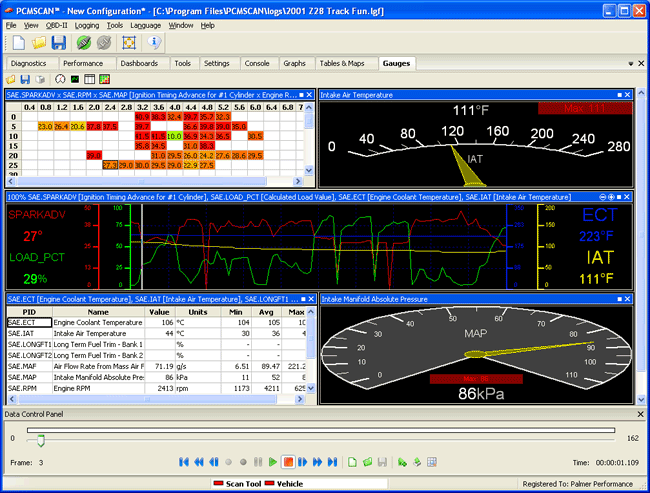Open the Logging menu
Viewport: 650px width, 493px height.
coord(86,25)
